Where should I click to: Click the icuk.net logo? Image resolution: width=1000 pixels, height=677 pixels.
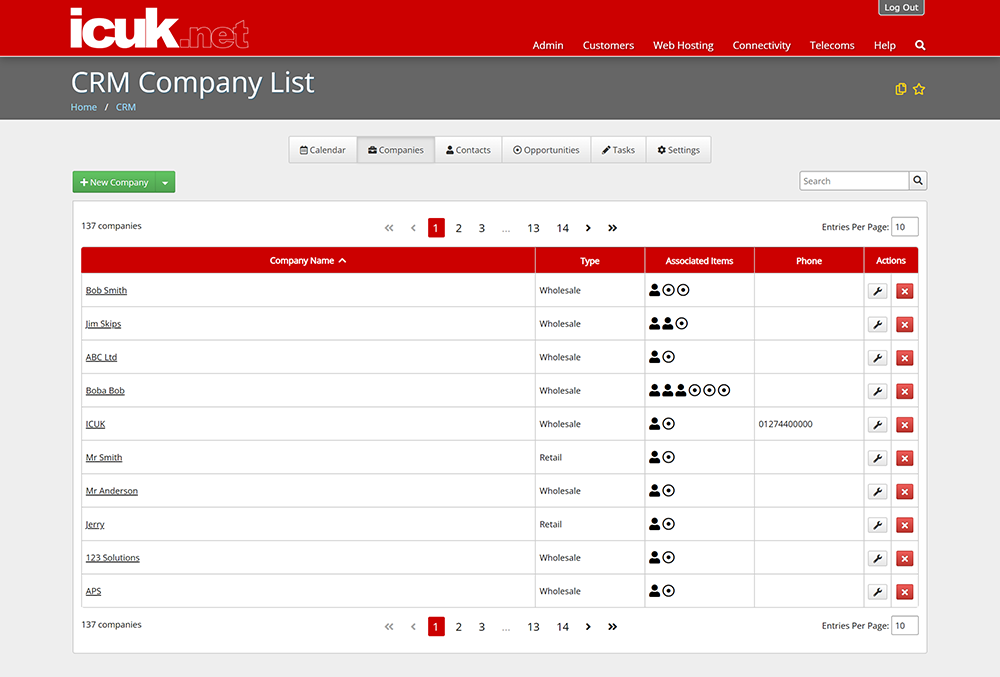click(x=159, y=28)
